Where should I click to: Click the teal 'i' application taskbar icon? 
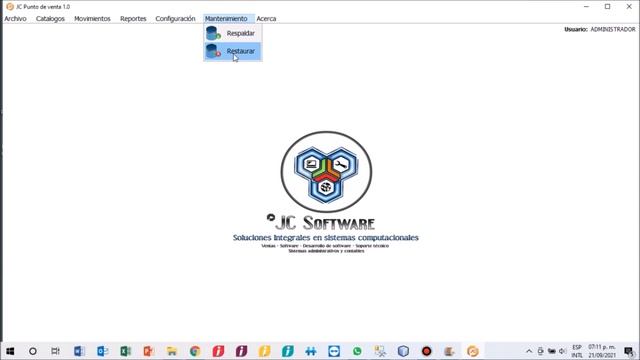click(x=288, y=351)
